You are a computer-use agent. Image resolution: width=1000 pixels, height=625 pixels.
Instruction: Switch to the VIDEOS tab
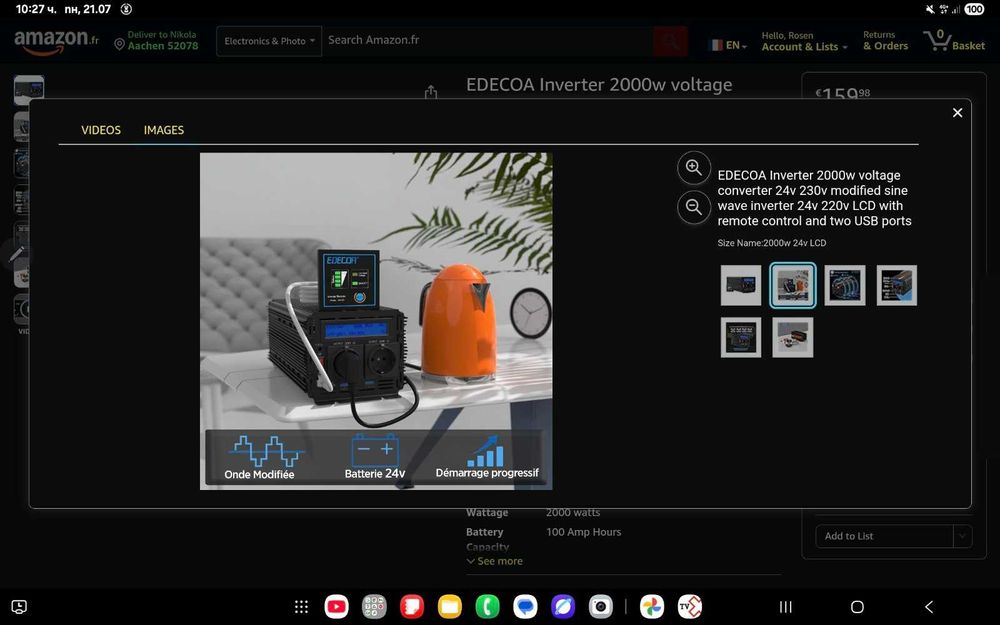(x=101, y=130)
